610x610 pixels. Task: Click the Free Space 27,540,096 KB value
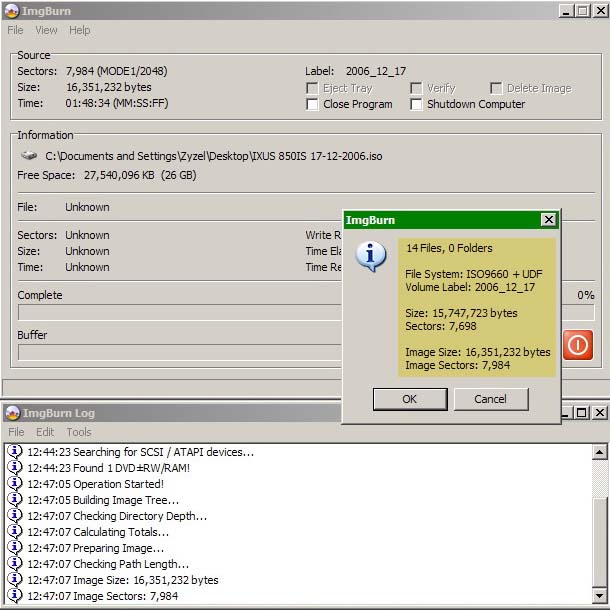(140, 175)
